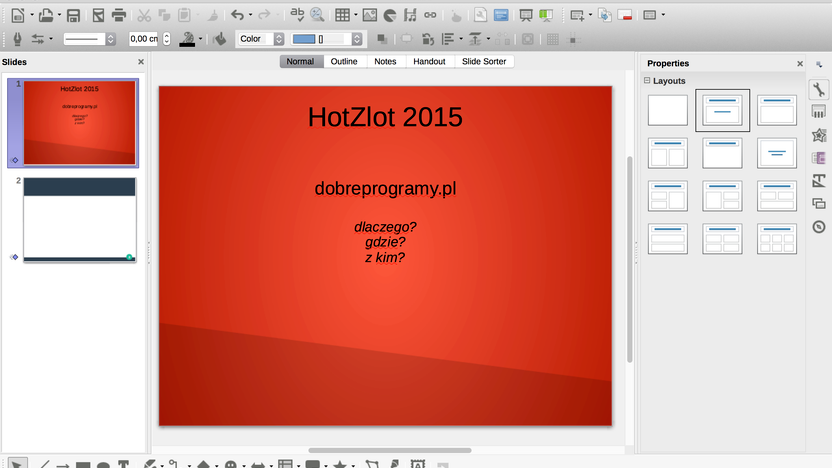The height and width of the screenshot is (468, 832).
Task: Undo the last action
Action: pos(237,15)
